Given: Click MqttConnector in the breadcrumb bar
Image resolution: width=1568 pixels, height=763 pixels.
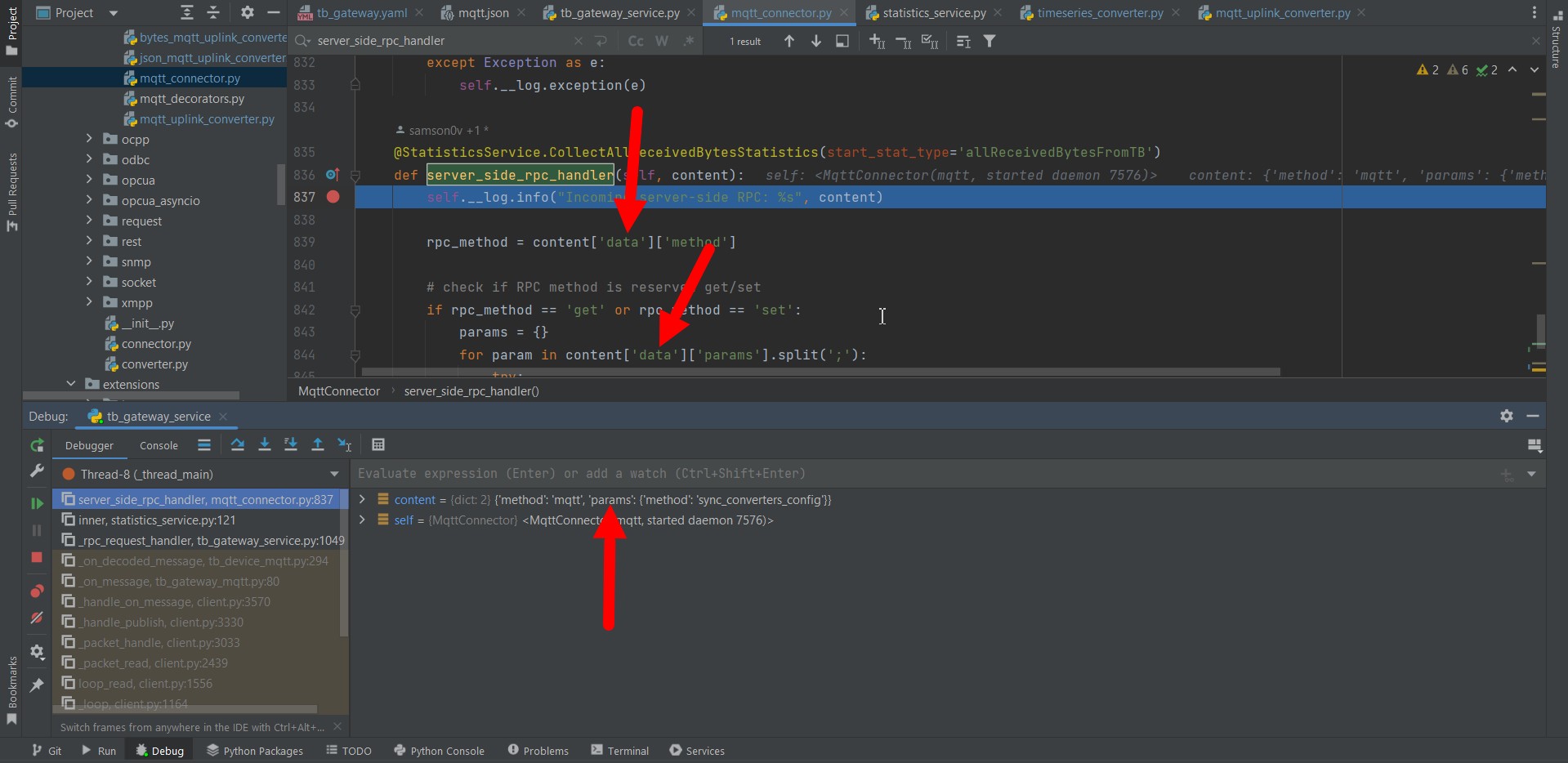Looking at the screenshot, I should (x=338, y=391).
